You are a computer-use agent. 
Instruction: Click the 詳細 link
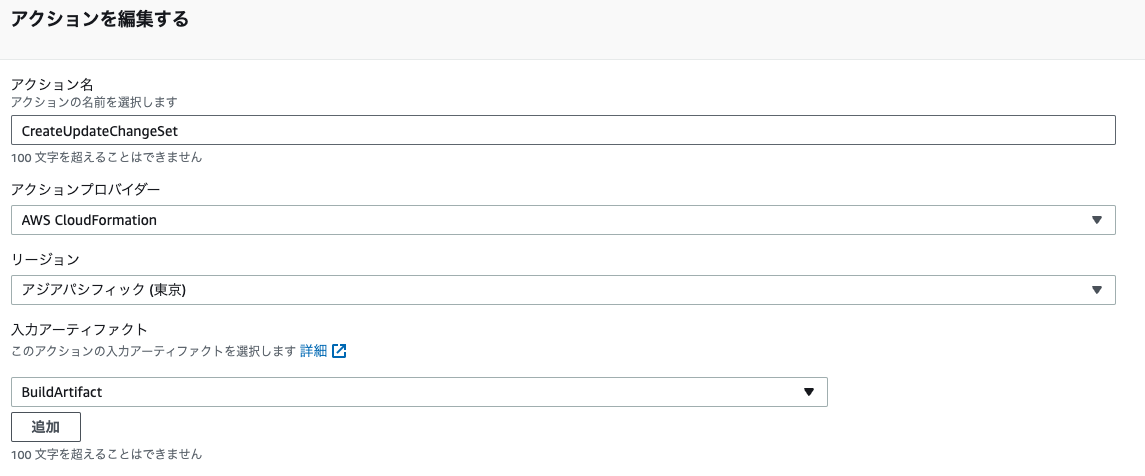313,351
